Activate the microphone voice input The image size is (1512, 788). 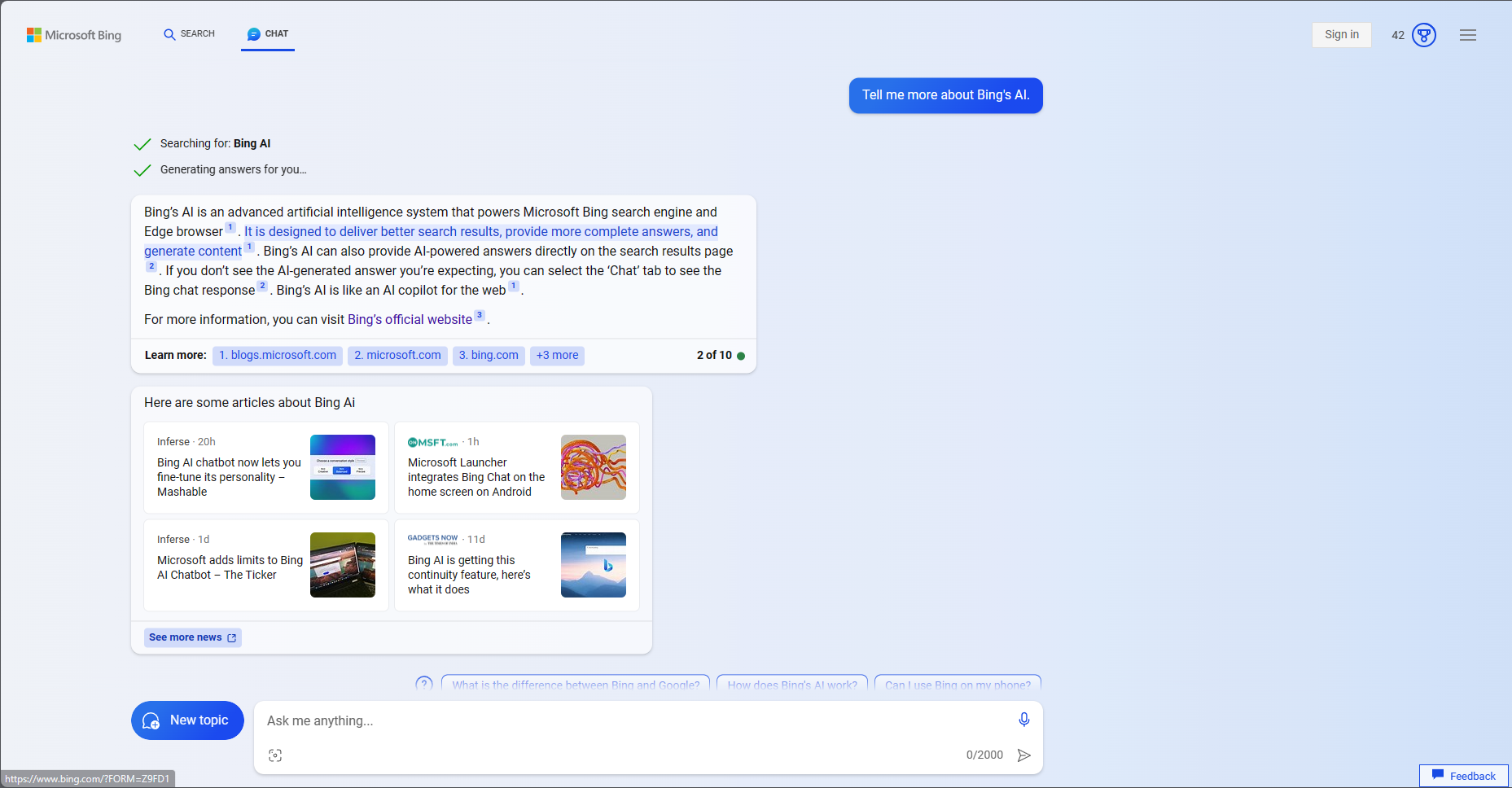1024,720
